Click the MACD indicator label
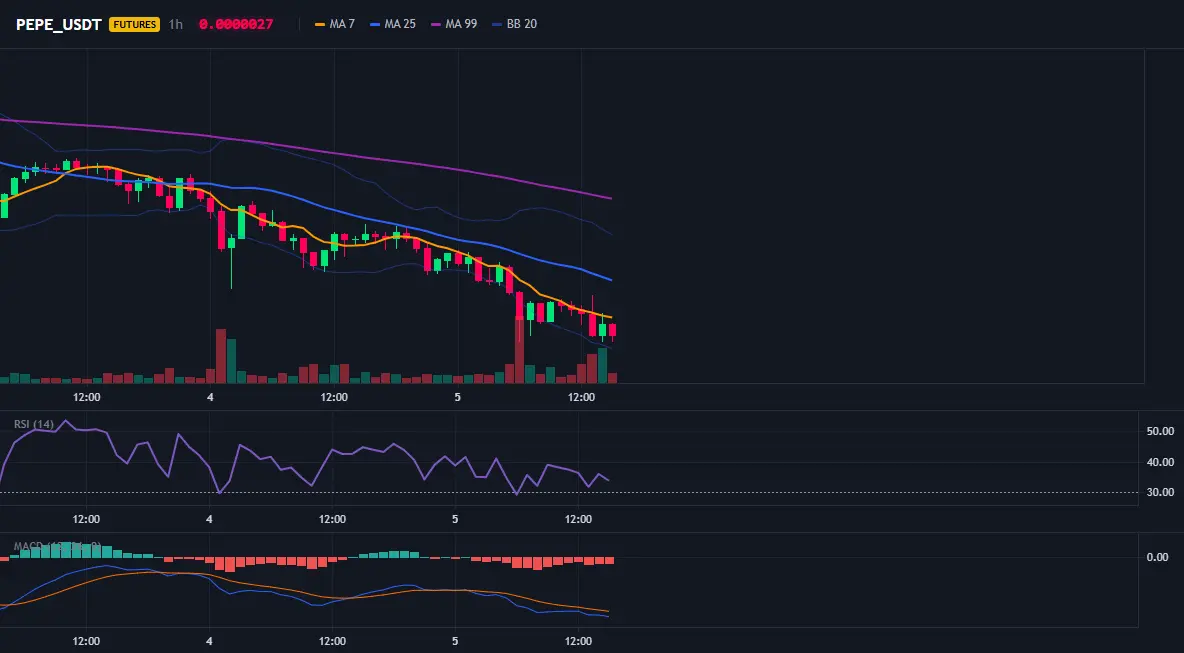This screenshot has width=1184, height=653. (x=57, y=546)
